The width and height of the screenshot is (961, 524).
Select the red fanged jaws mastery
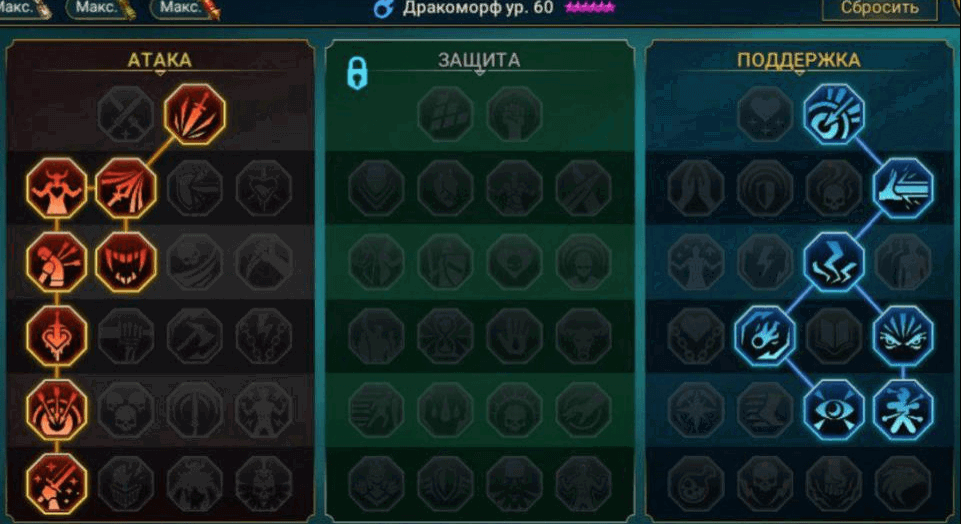click(126, 262)
